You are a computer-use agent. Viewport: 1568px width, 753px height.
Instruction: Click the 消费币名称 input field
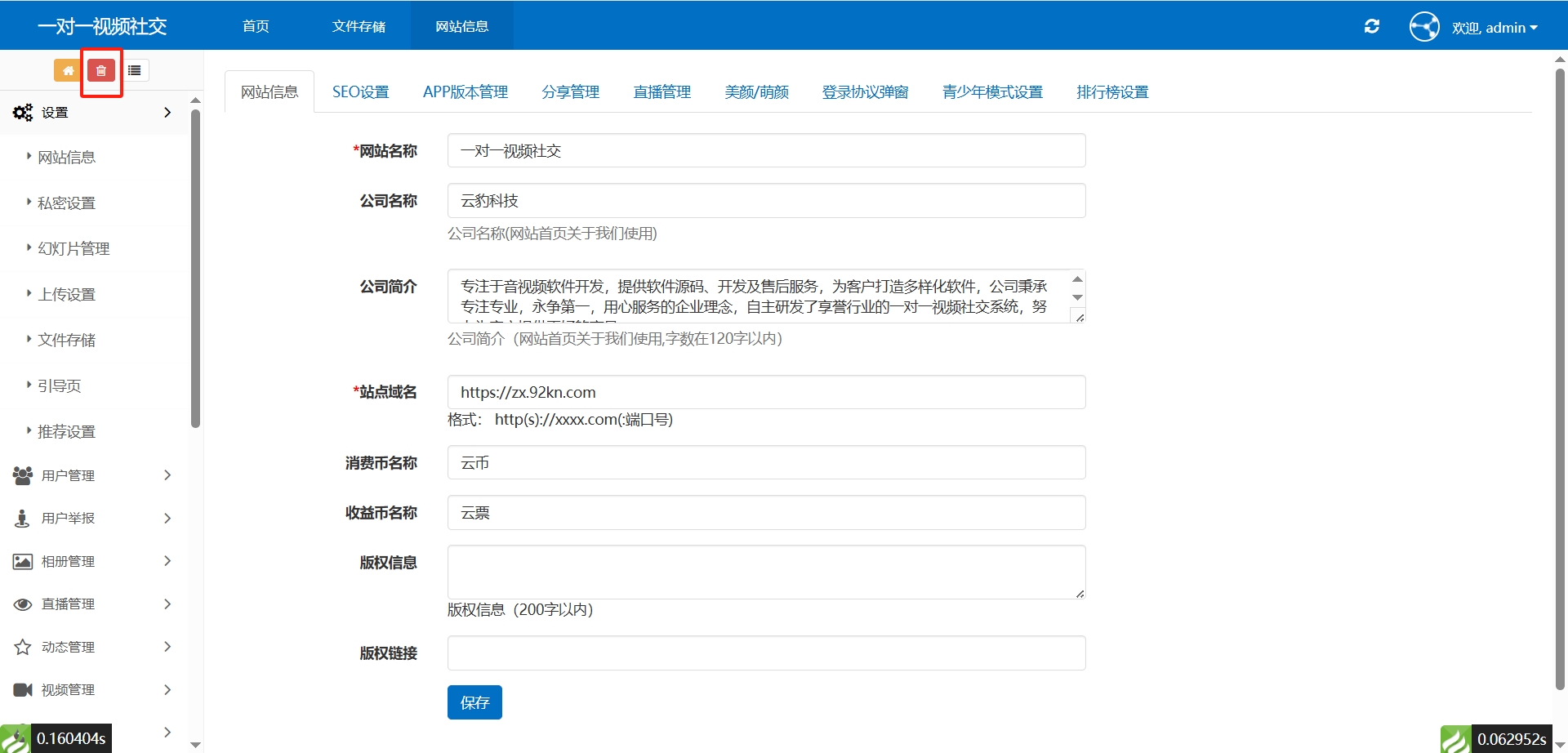point(766,462)
